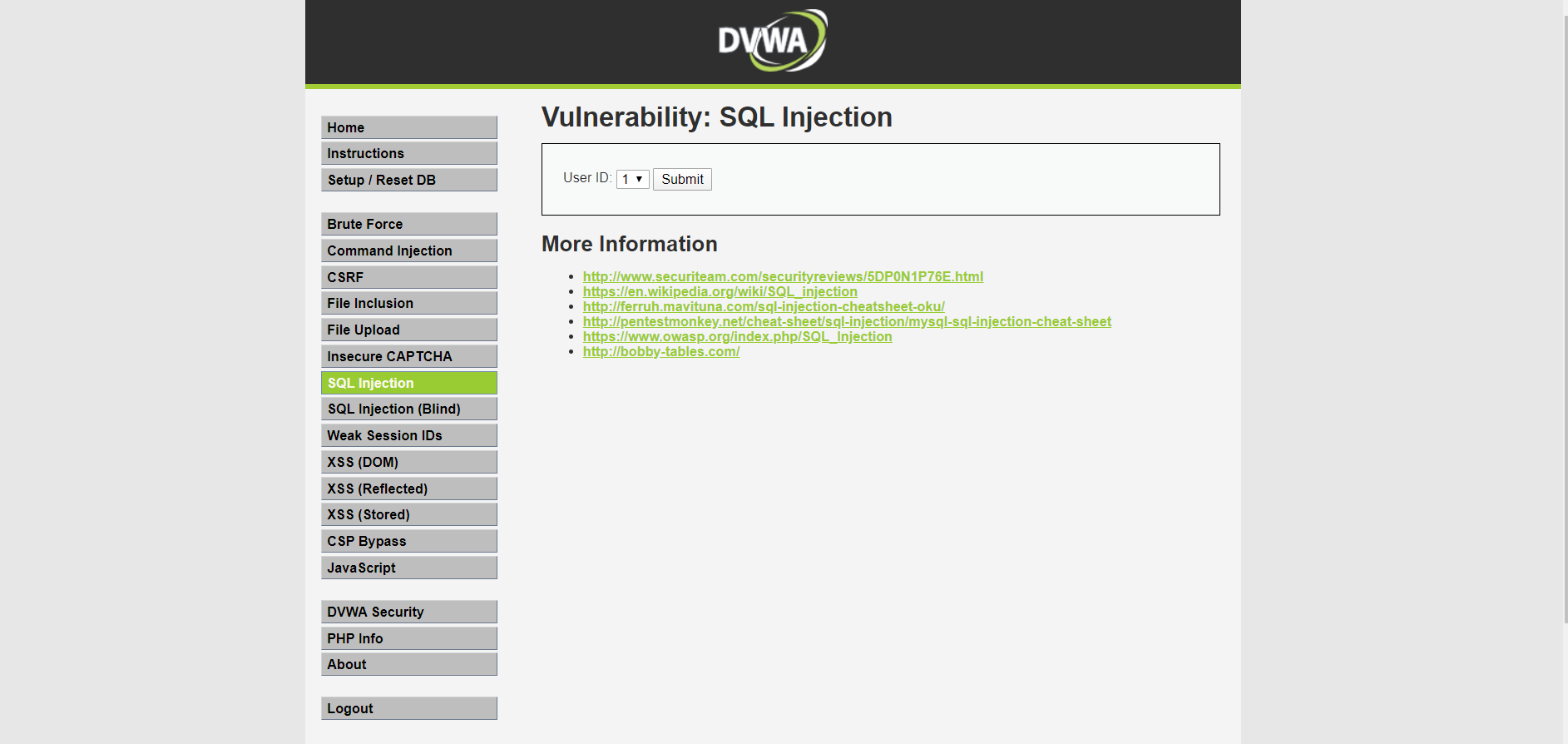Image resolution: width=1568 pixels, height=744 pixels.
Task: Click the 'Vulnerability: SQL Injection' heading
Action: coord(717,117)
